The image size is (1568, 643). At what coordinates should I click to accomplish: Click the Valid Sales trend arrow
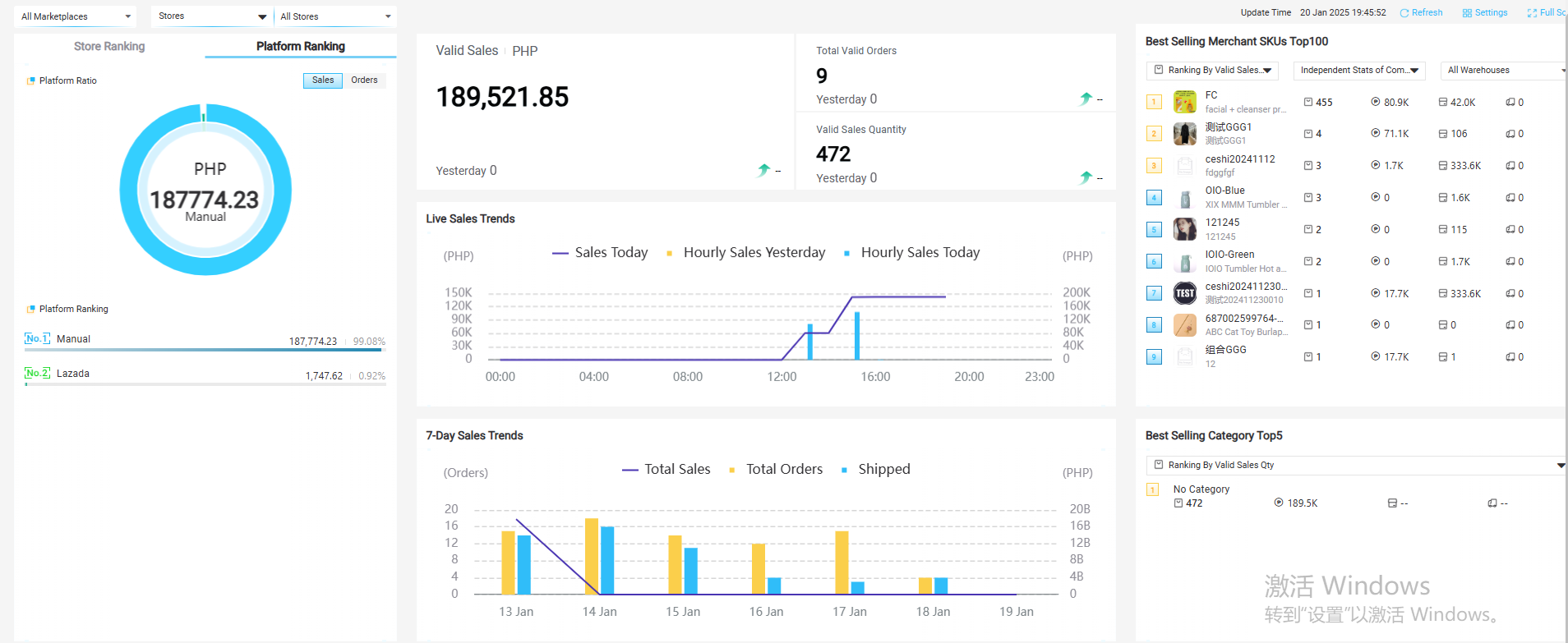764,170
